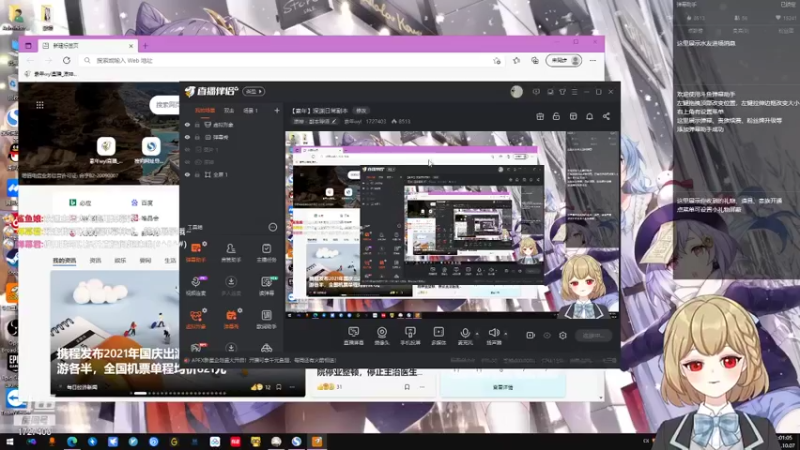Switch to the first highlighted scene tab
Image resolution: width=800 pixels, height=450 pixels.
(x=205, y=110)
